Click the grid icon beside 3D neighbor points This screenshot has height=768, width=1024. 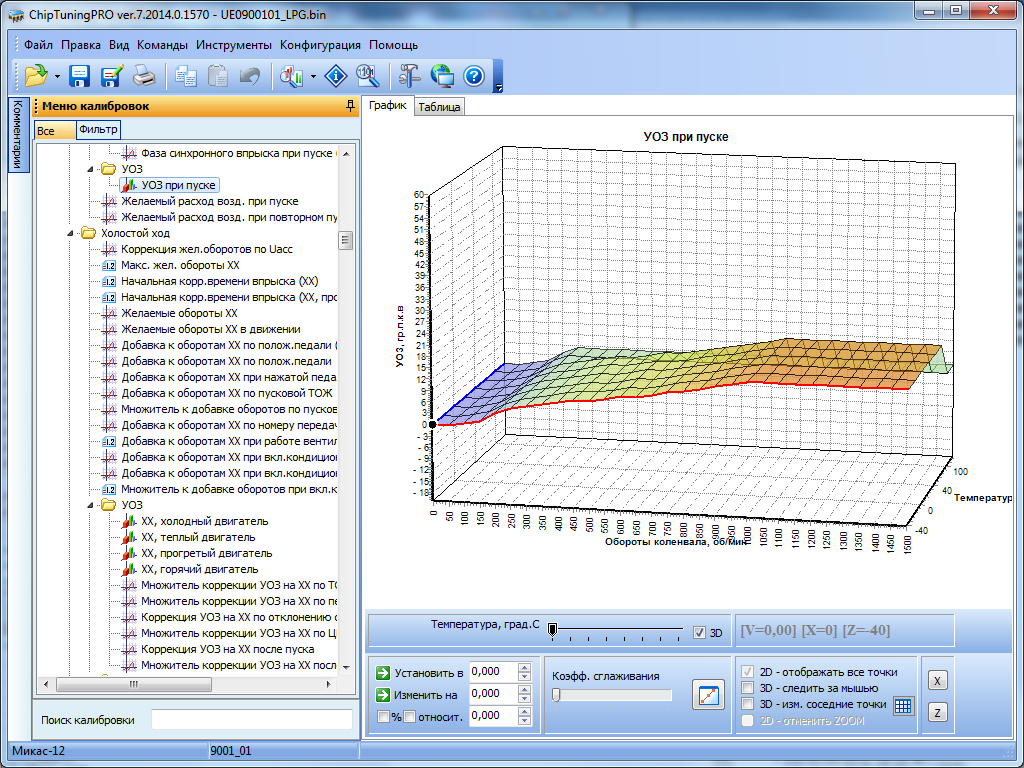point(903,705)
